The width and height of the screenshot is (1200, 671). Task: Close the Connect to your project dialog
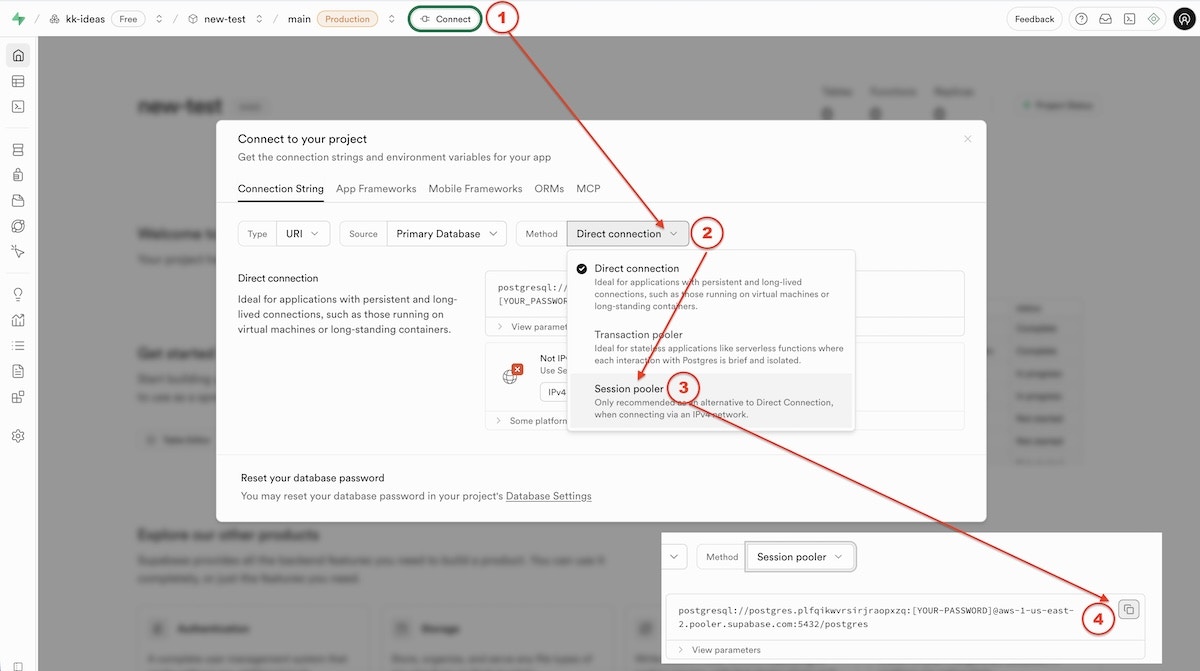(967, 139)
